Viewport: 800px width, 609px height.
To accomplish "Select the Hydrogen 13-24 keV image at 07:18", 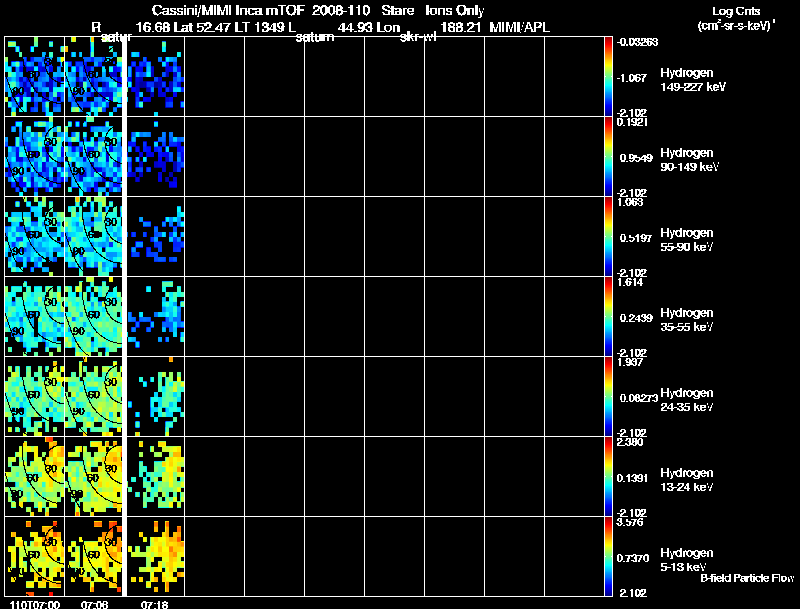I will [x=156, y=476].
